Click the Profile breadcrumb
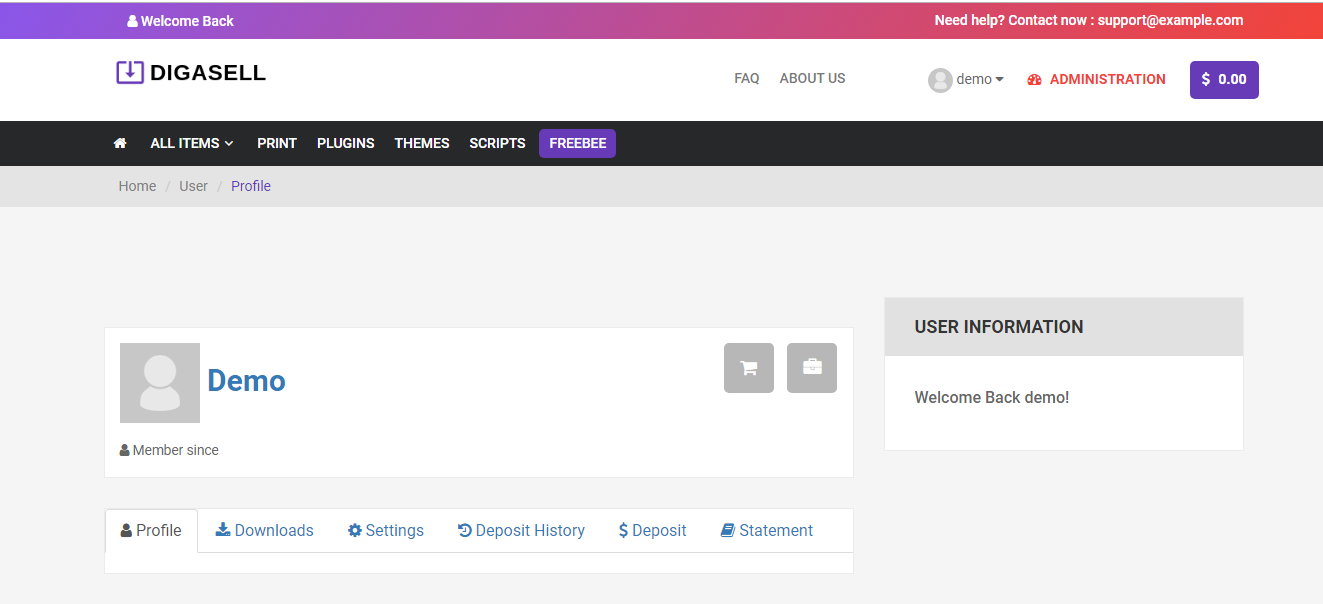The image size is (1323, 604). pyautogui.click(x=251, y=186)
